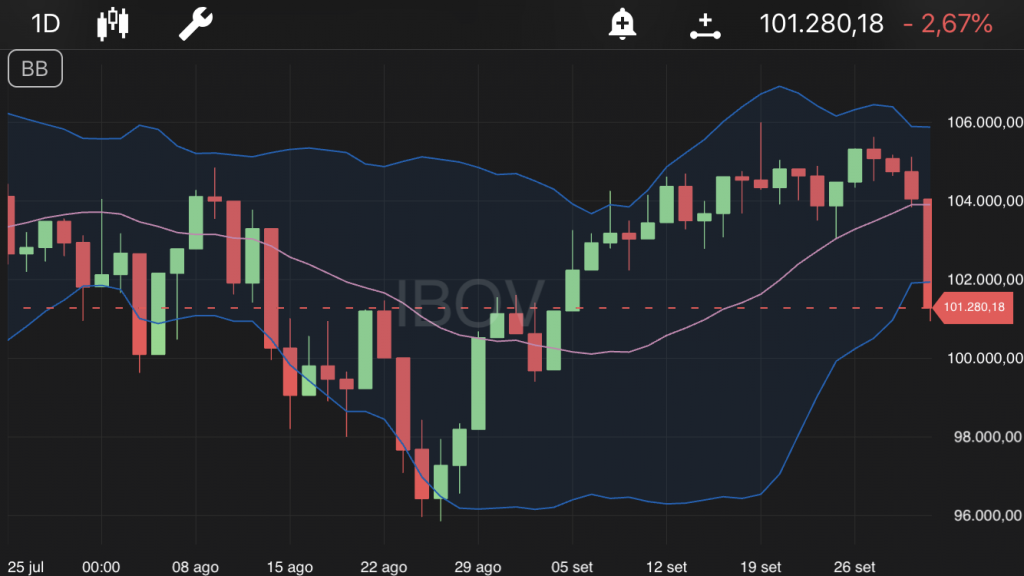Image resolution: width=1024 pixels, height=576 pixels.
Task: Open the 1D timeframe selector
Action: click(x=46, y=24)
